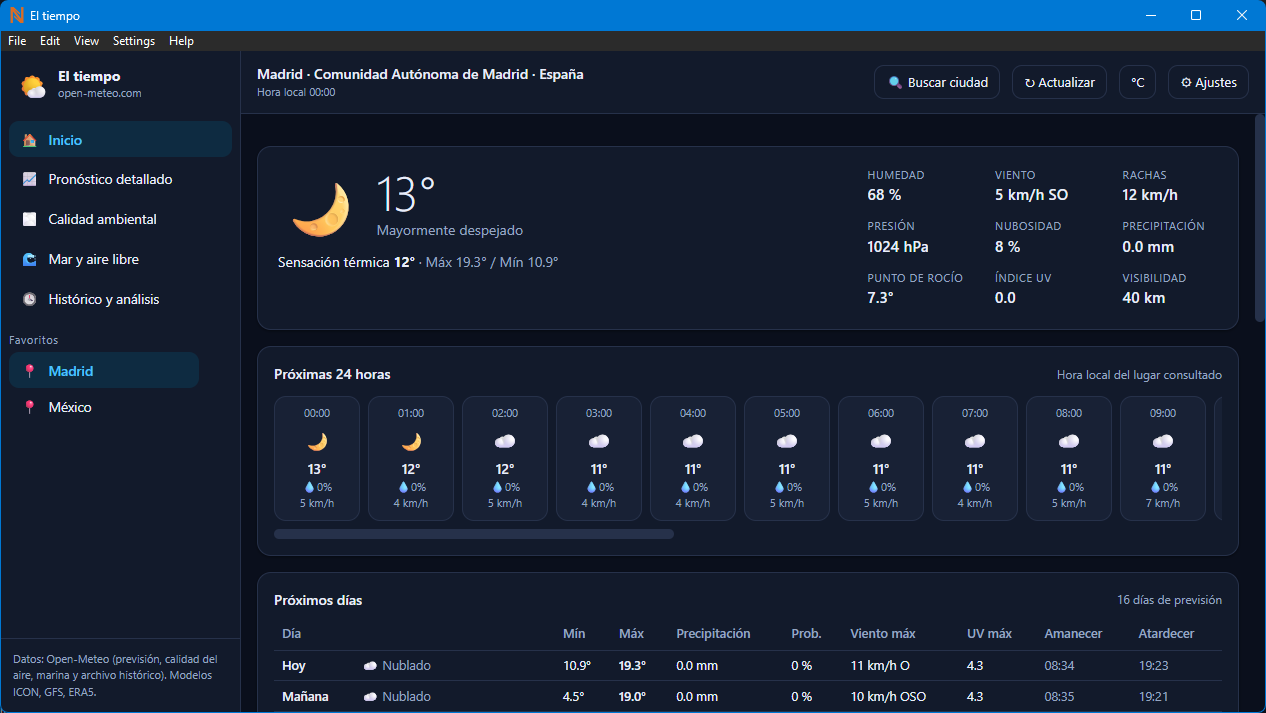Click the moon icon in the 01:00 card
Viewport: 1266px width, 713px height.
point(411,441)
